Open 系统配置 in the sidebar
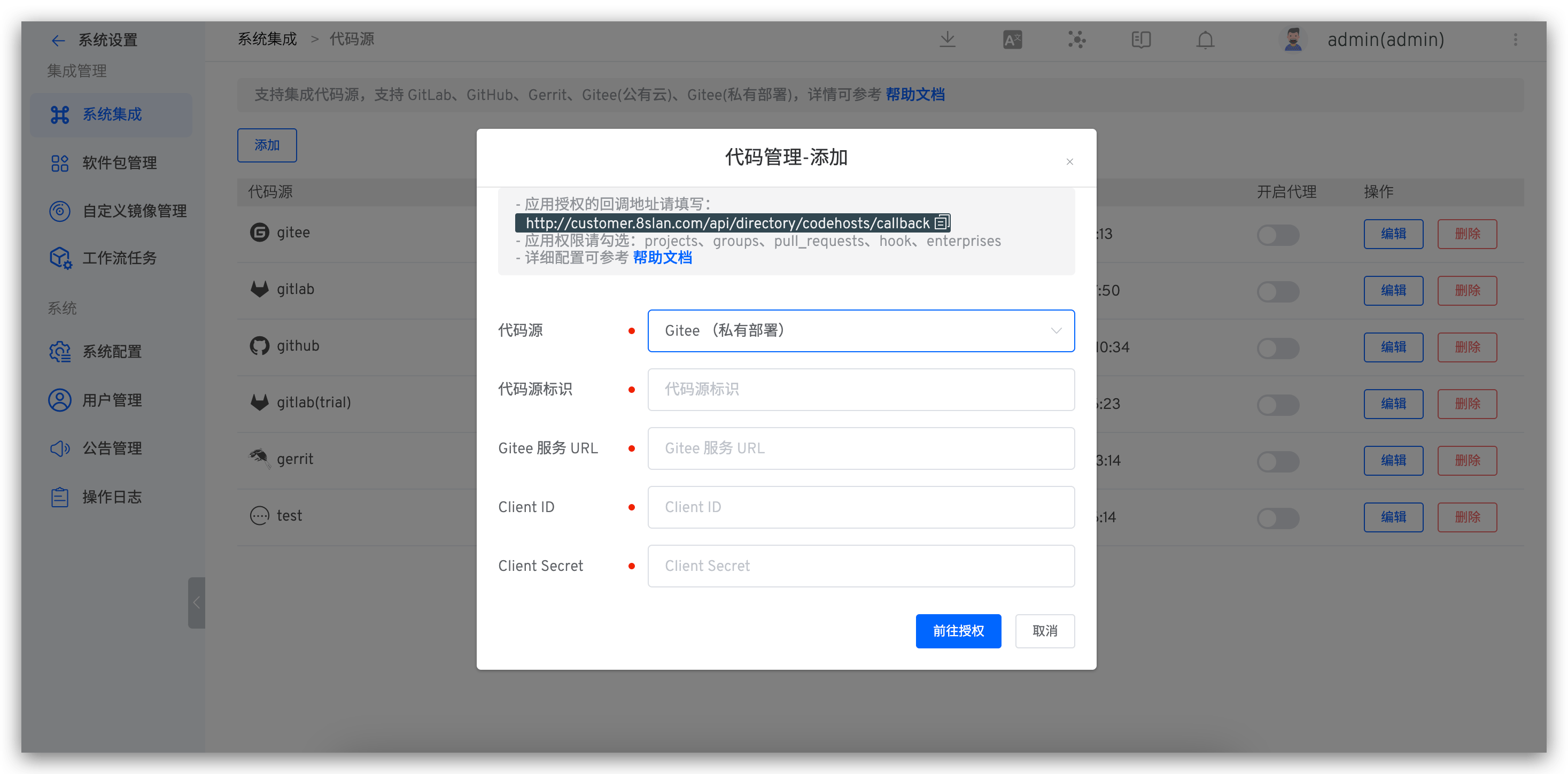Viewport: 1568px width, 774px height. click(112, 351)
